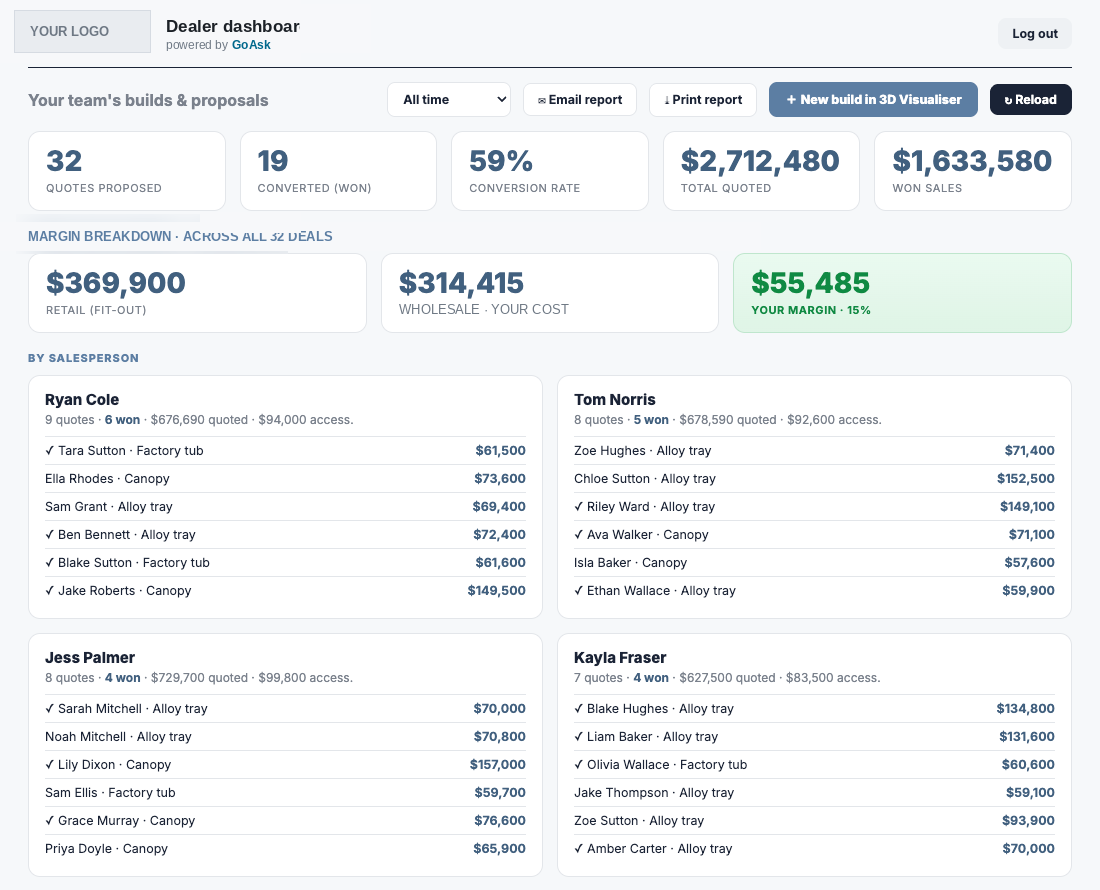Click the $55,485 Your Margin card

(902, 293)
